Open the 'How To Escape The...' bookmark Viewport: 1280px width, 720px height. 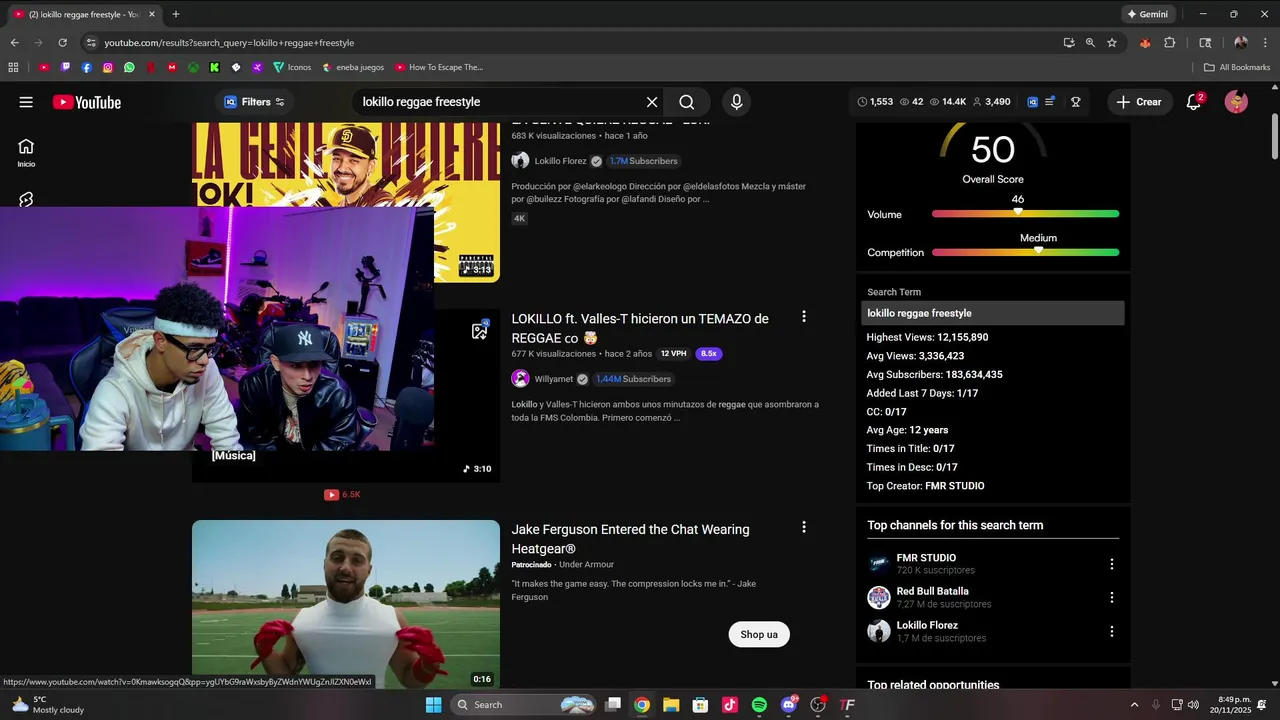439,67
